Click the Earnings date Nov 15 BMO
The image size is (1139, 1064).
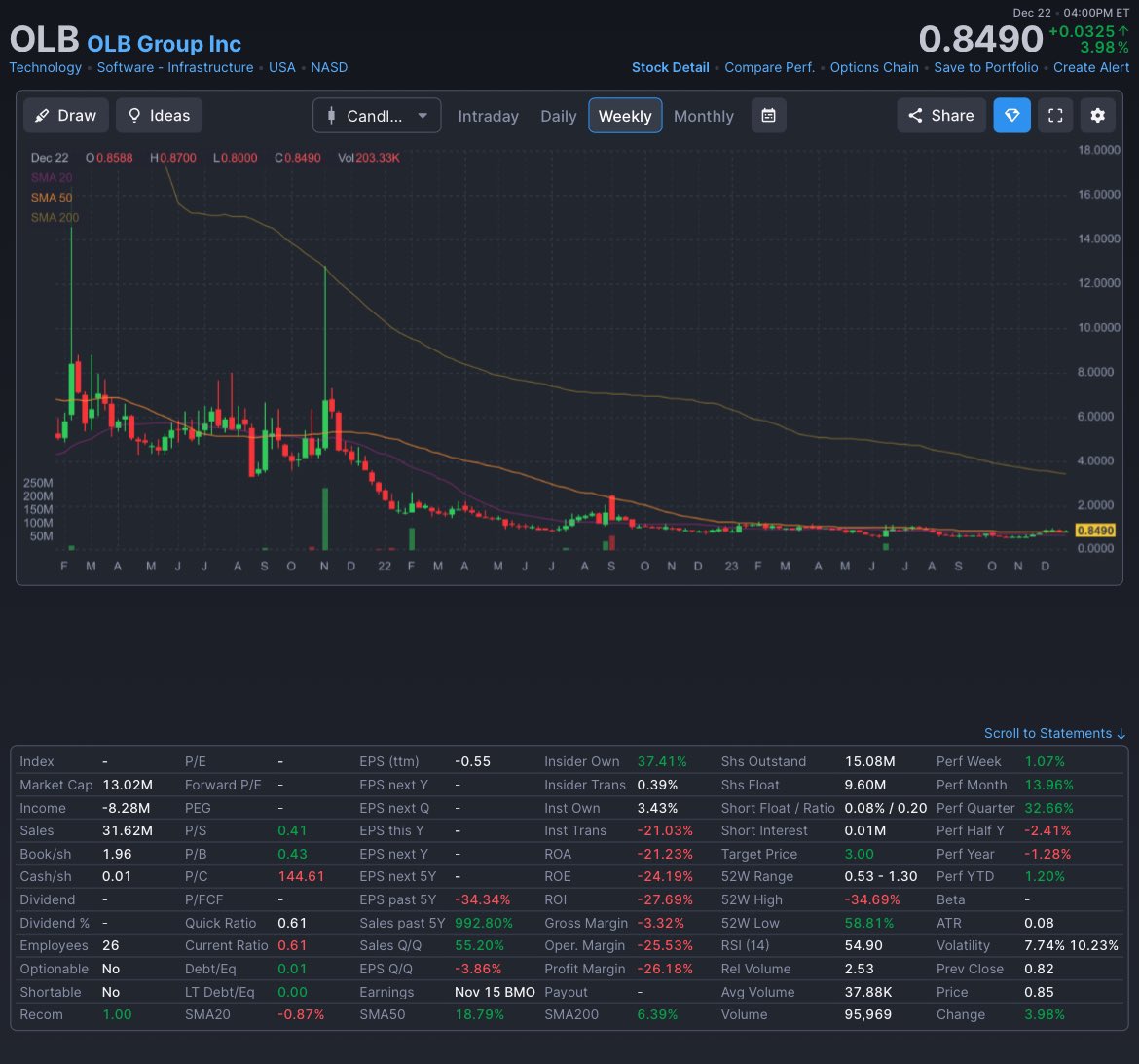pos(495,992)
